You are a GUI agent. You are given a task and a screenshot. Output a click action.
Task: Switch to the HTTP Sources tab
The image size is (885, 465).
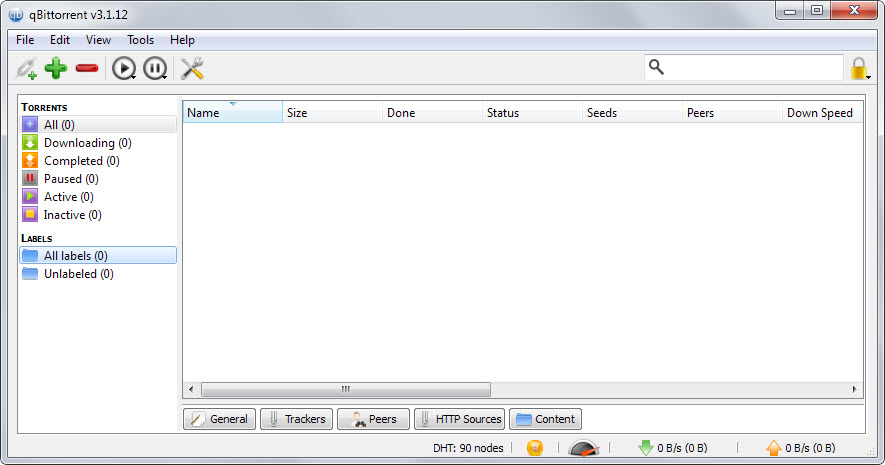tap(459, 419)
